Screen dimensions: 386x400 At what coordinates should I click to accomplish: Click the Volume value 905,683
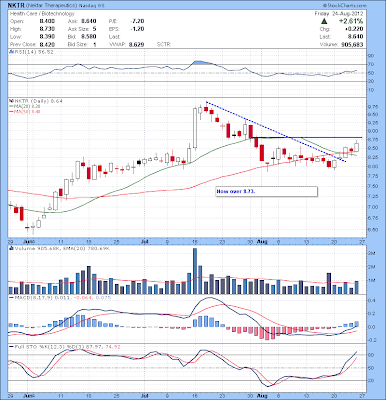click(x=352, y=44)
